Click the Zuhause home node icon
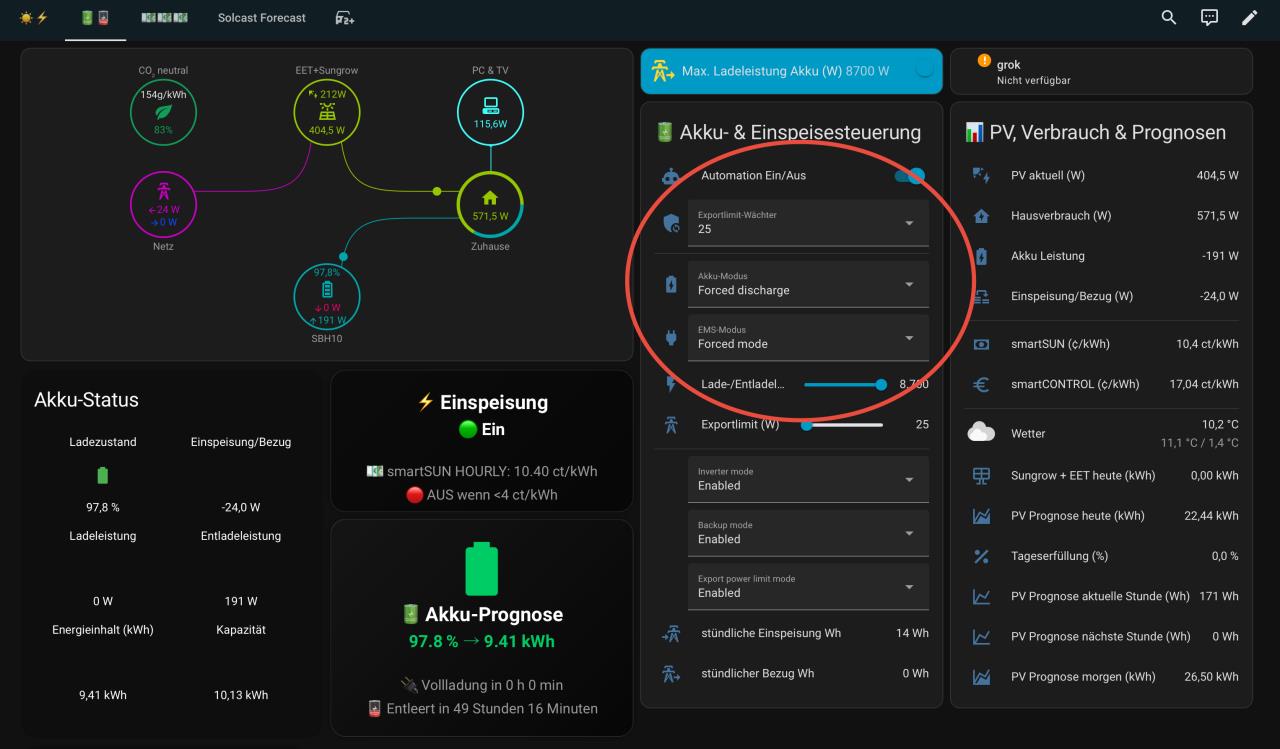This screenshot has height=749, width=1280. [x=490, y=204]
